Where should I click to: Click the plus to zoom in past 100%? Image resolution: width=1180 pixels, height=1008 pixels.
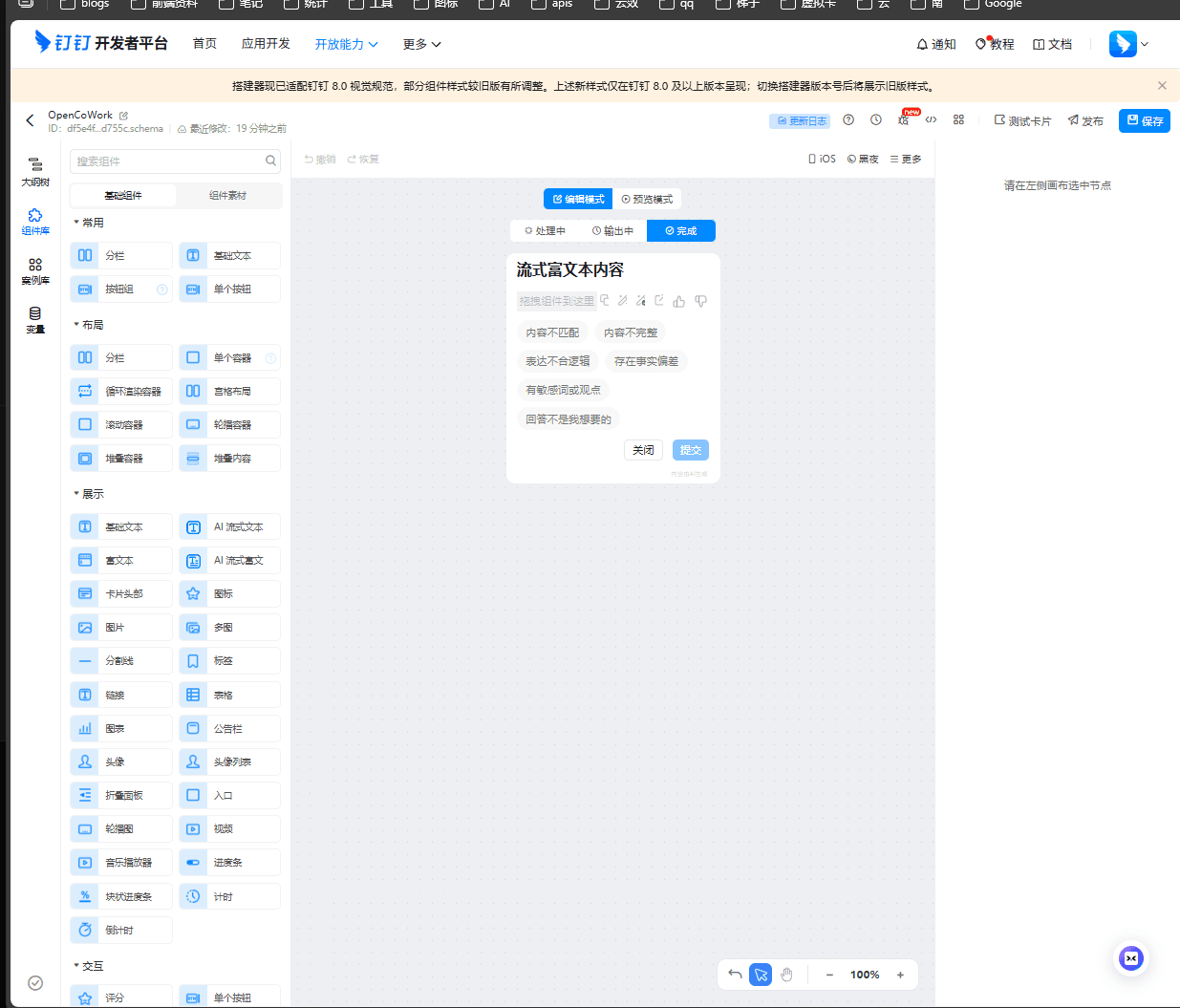coord(899,974)
